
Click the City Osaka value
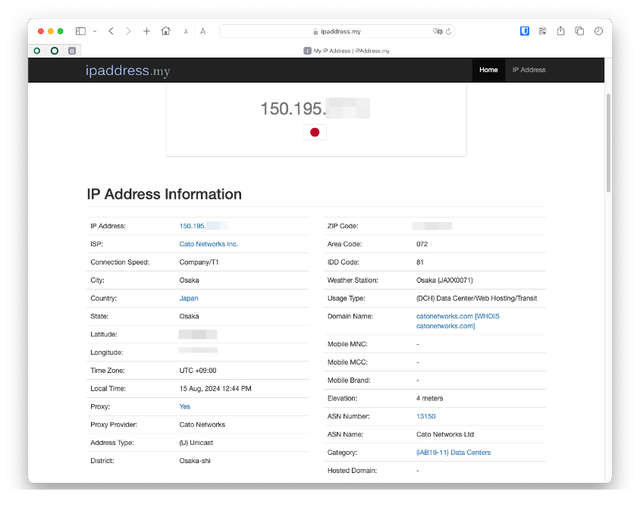pos(189,280)
